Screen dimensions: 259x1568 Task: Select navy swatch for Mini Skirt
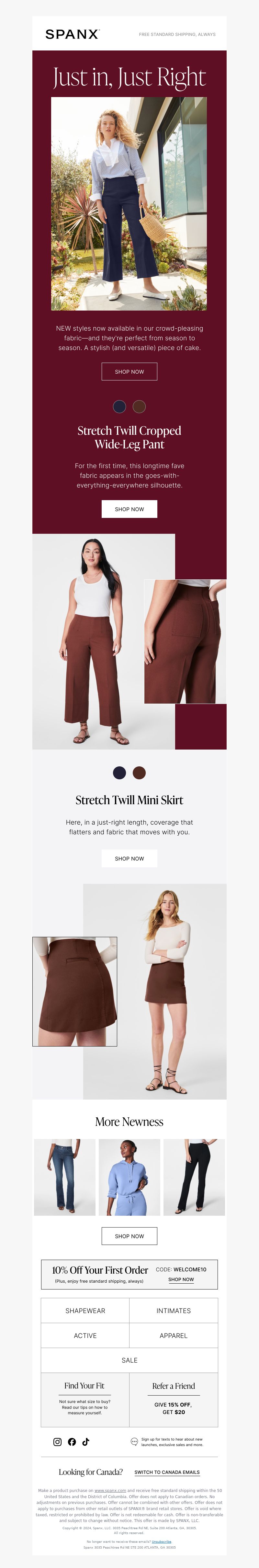pyautogui.click(x=119, y=773)
